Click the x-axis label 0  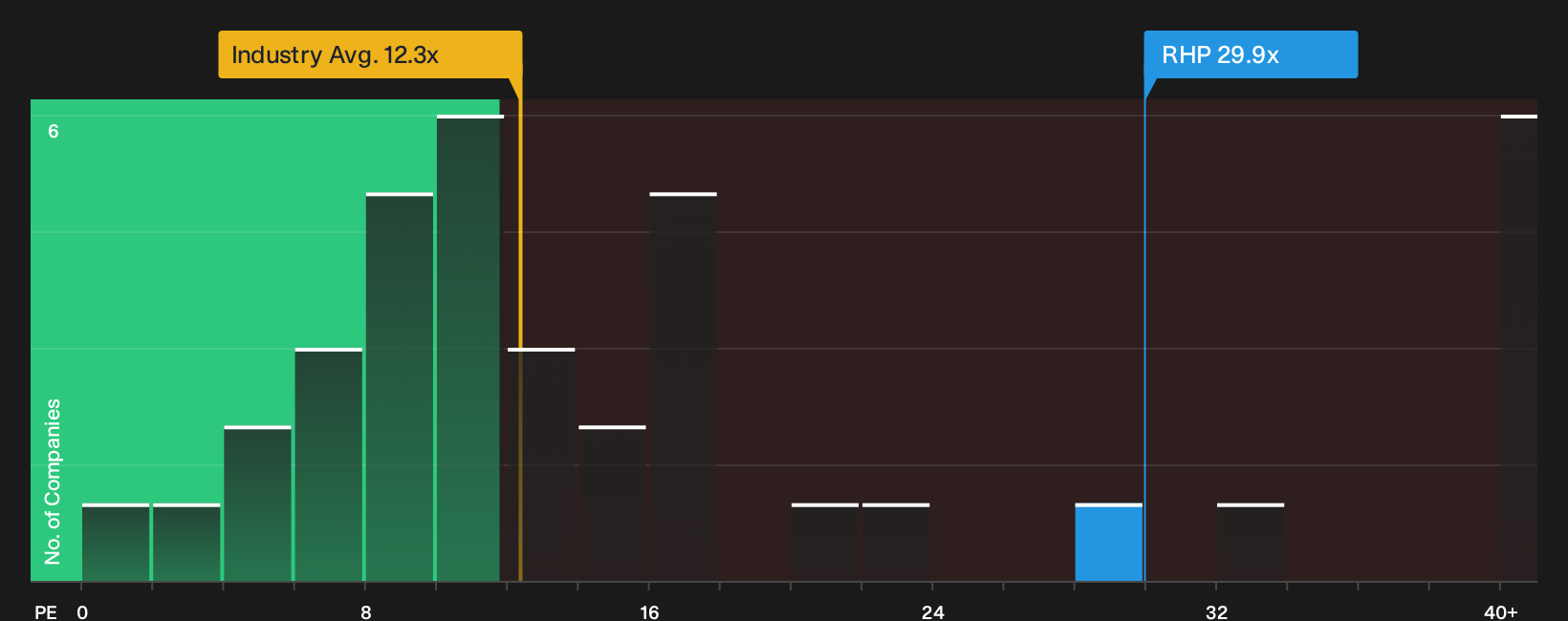[x=82, y=611]
